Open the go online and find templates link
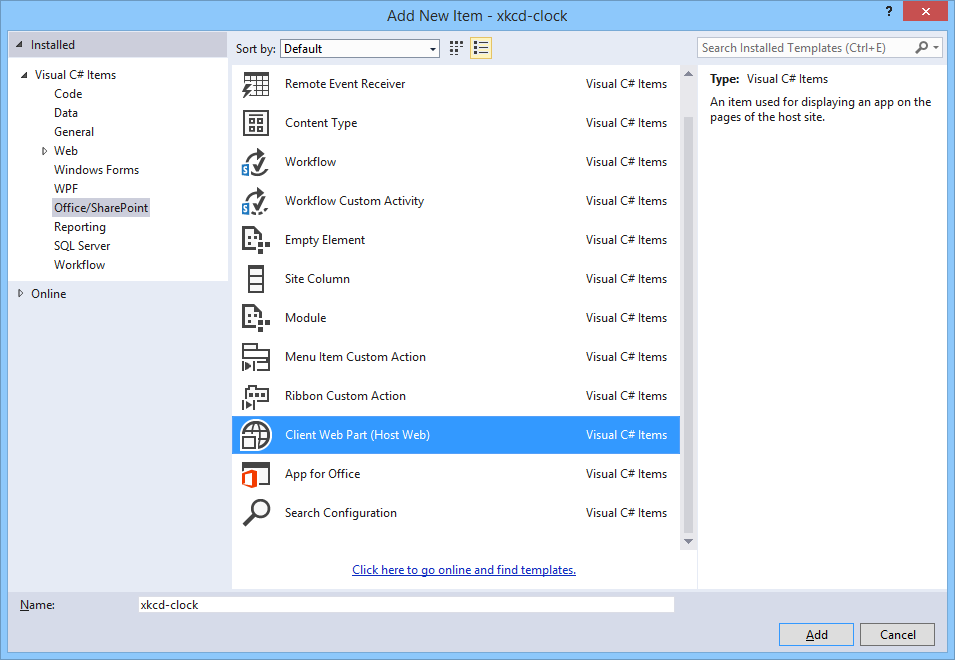The width and height of the screenshot is (955, 660). click(x=464, y=570)
